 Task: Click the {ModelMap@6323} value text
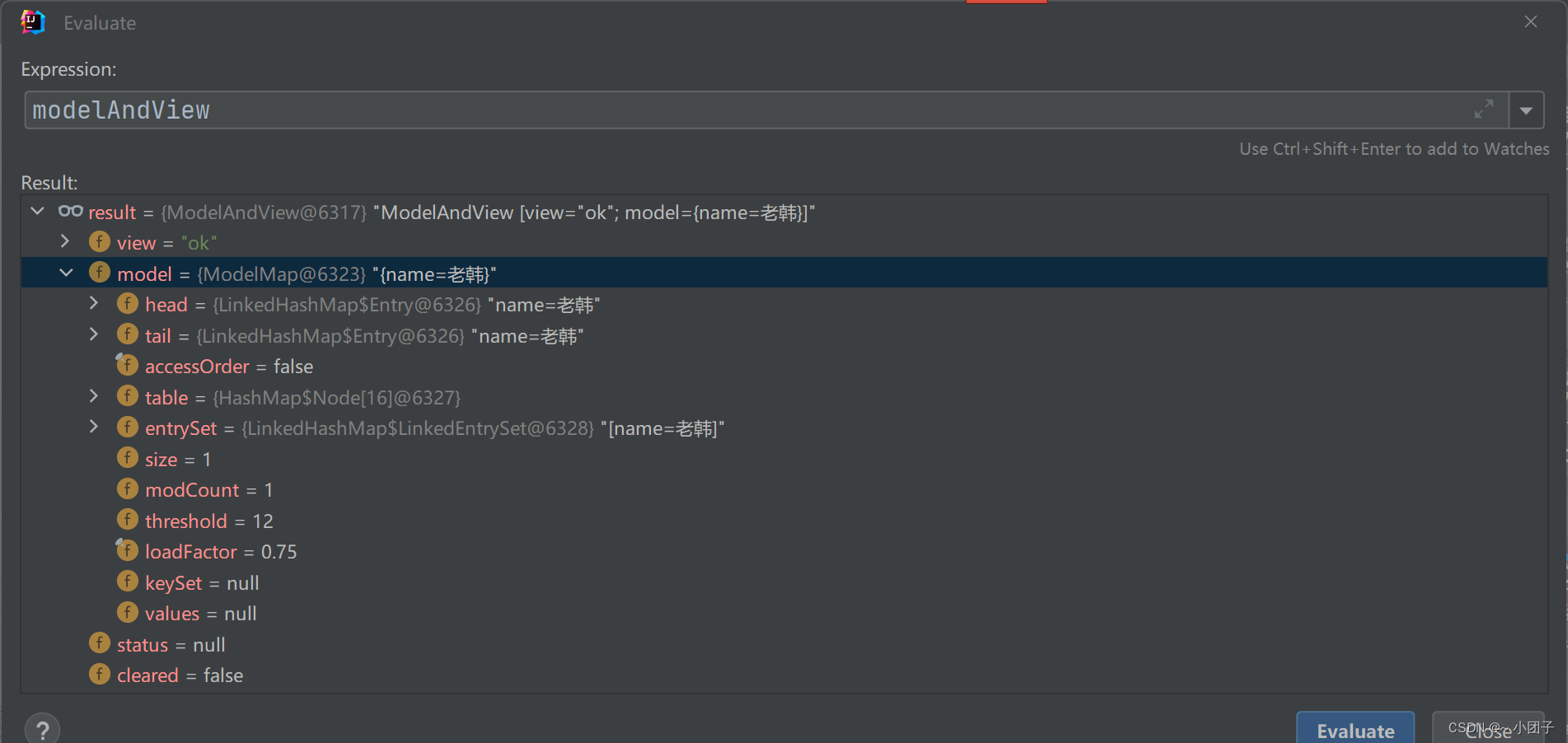pyautogui.click(x=281, y=274)
